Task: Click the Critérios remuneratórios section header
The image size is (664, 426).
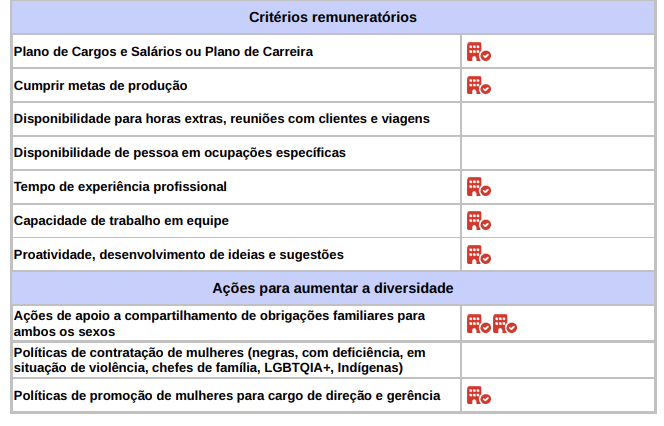Action: tap(333, 18)
